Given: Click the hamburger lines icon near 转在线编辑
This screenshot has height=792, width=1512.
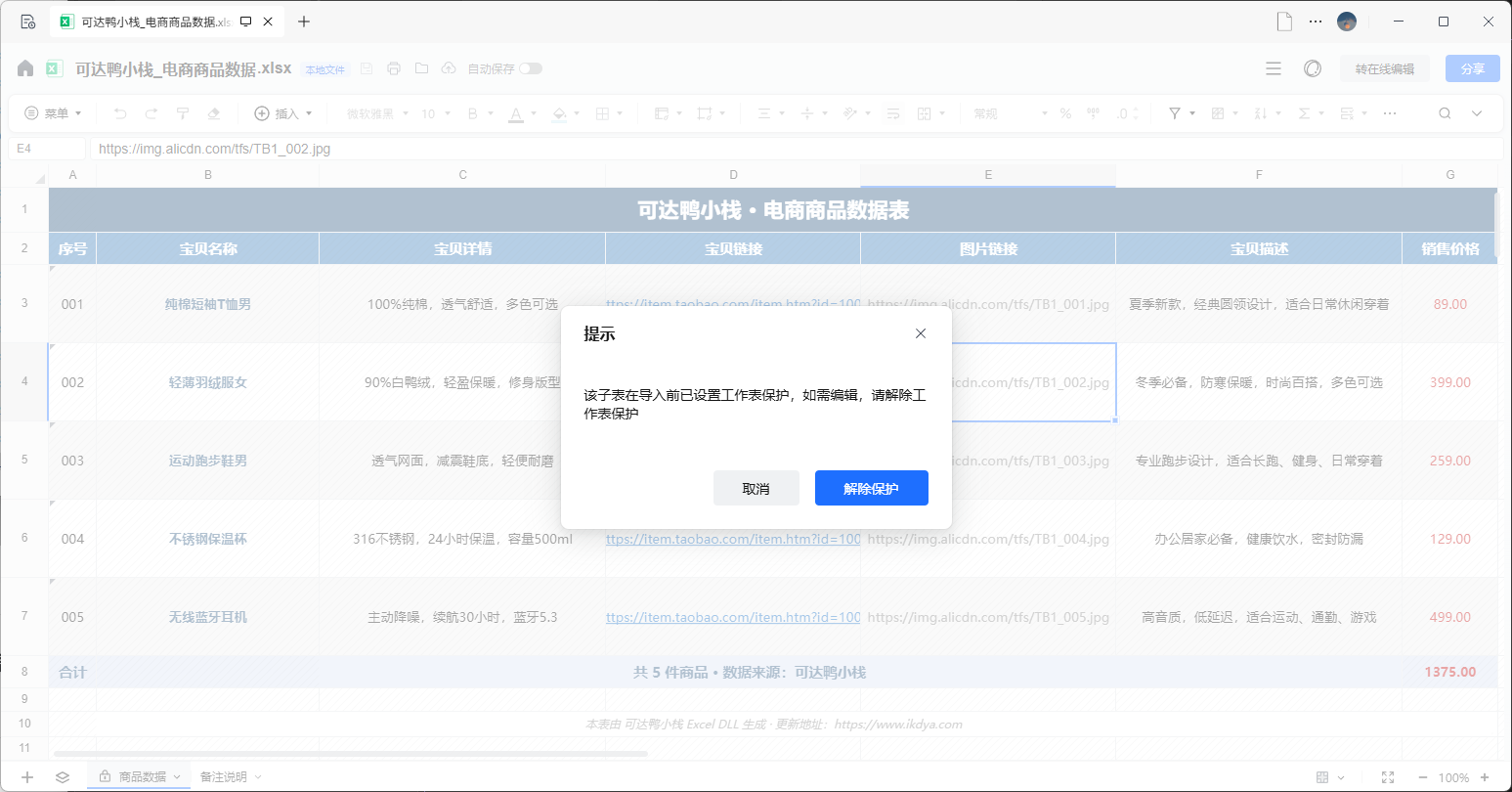Looking at the screenshot, I should point(1274,68).
